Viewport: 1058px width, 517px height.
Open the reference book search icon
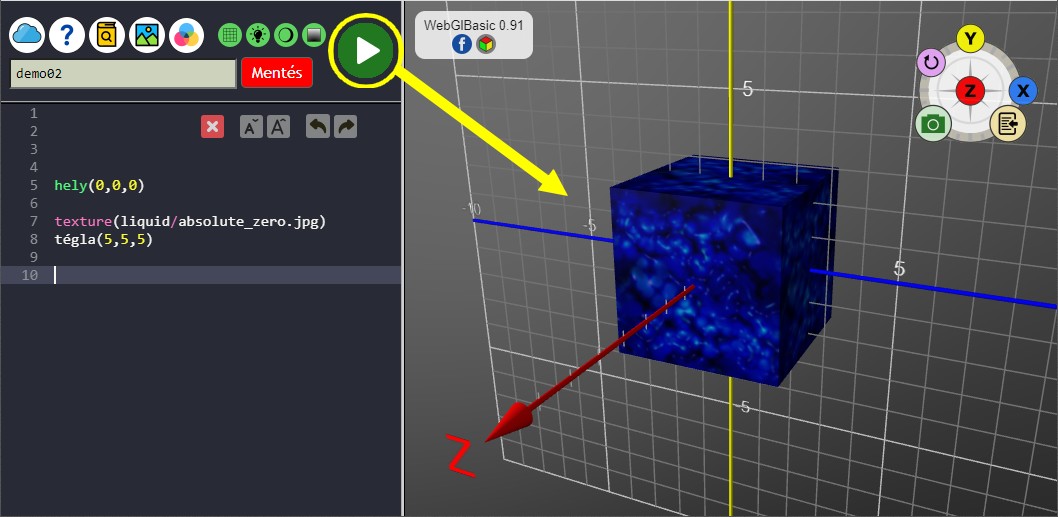pyautogui.click(x=107, y=35)
